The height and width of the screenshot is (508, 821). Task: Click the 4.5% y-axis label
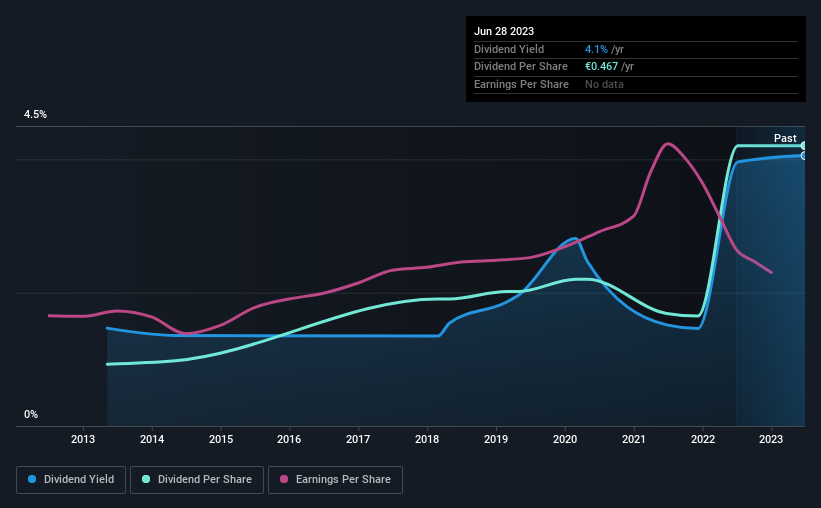35,114
